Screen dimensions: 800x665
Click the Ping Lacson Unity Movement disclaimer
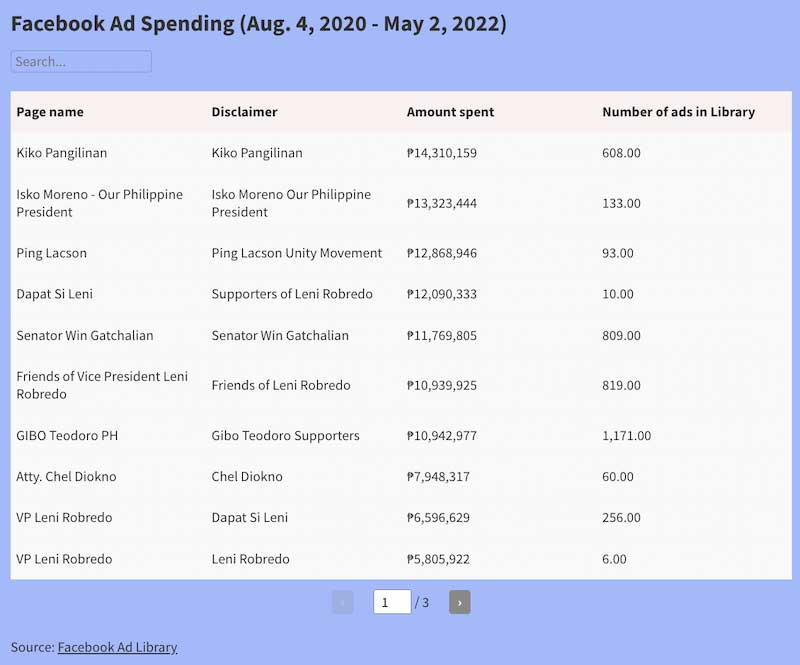click(296, 253)
